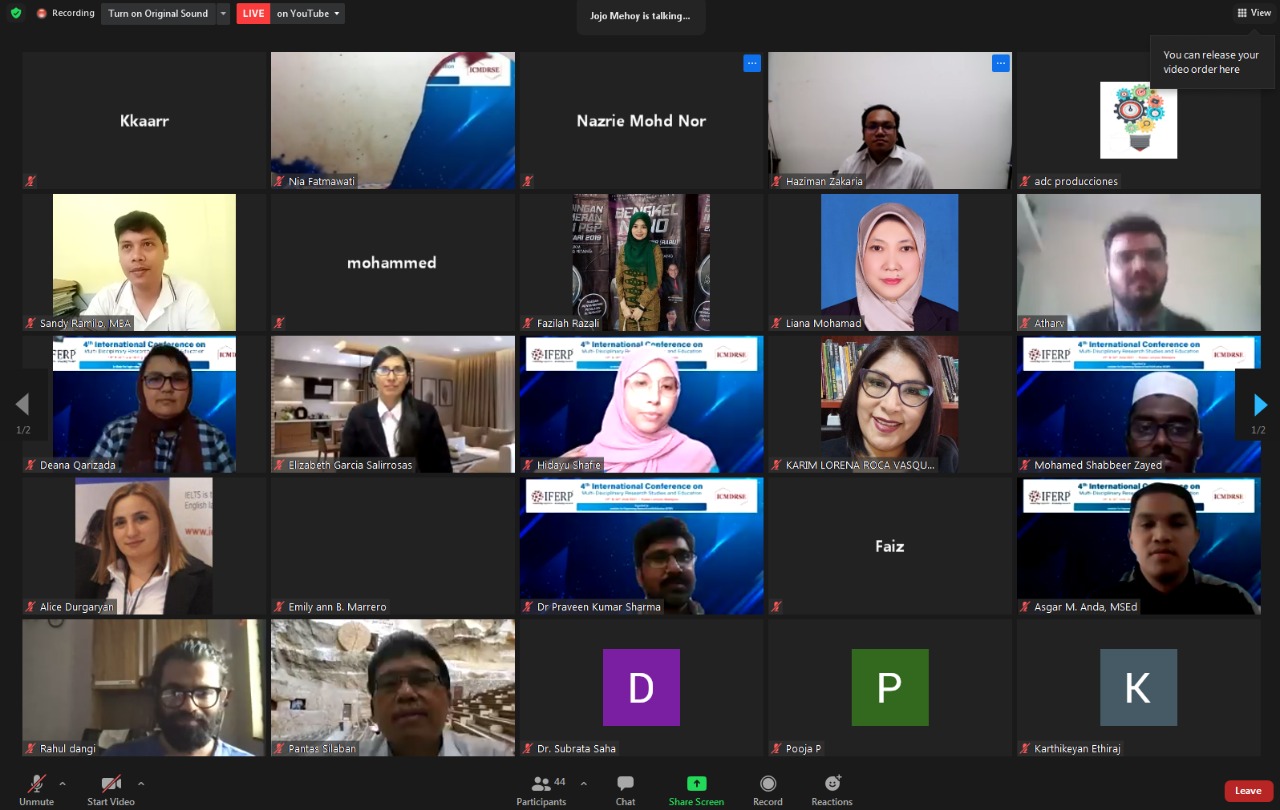
Task: Open the View layout menu
Action: (x=1254, y=13)
